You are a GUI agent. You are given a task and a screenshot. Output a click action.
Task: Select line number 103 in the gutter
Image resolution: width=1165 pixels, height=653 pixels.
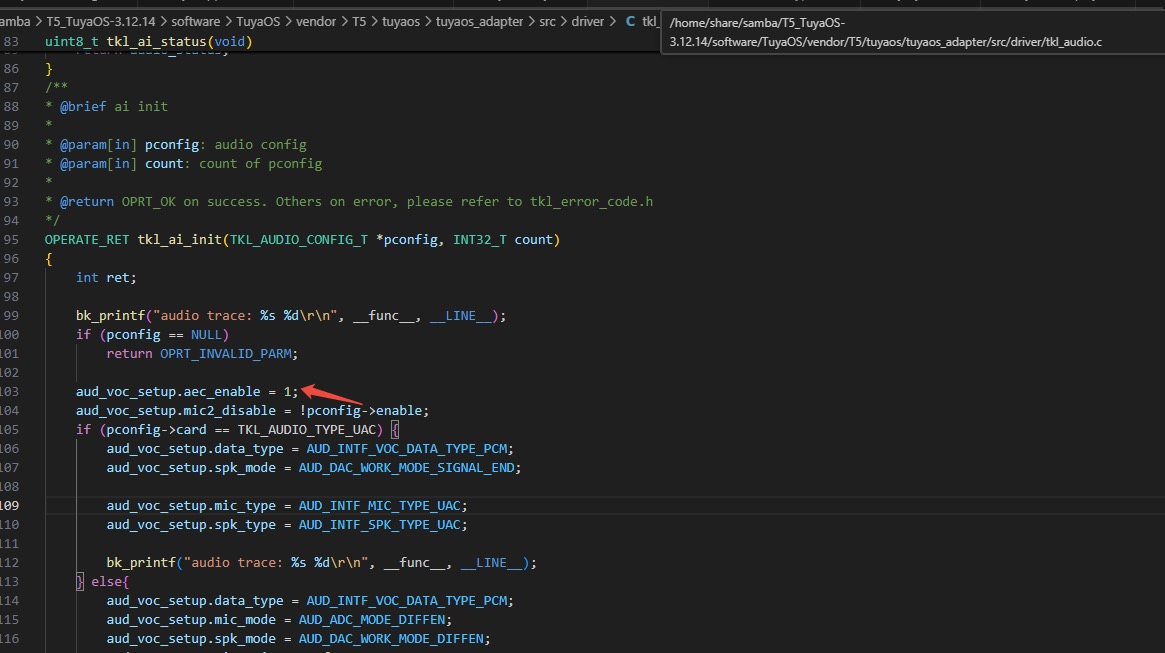tap(11, 392)
